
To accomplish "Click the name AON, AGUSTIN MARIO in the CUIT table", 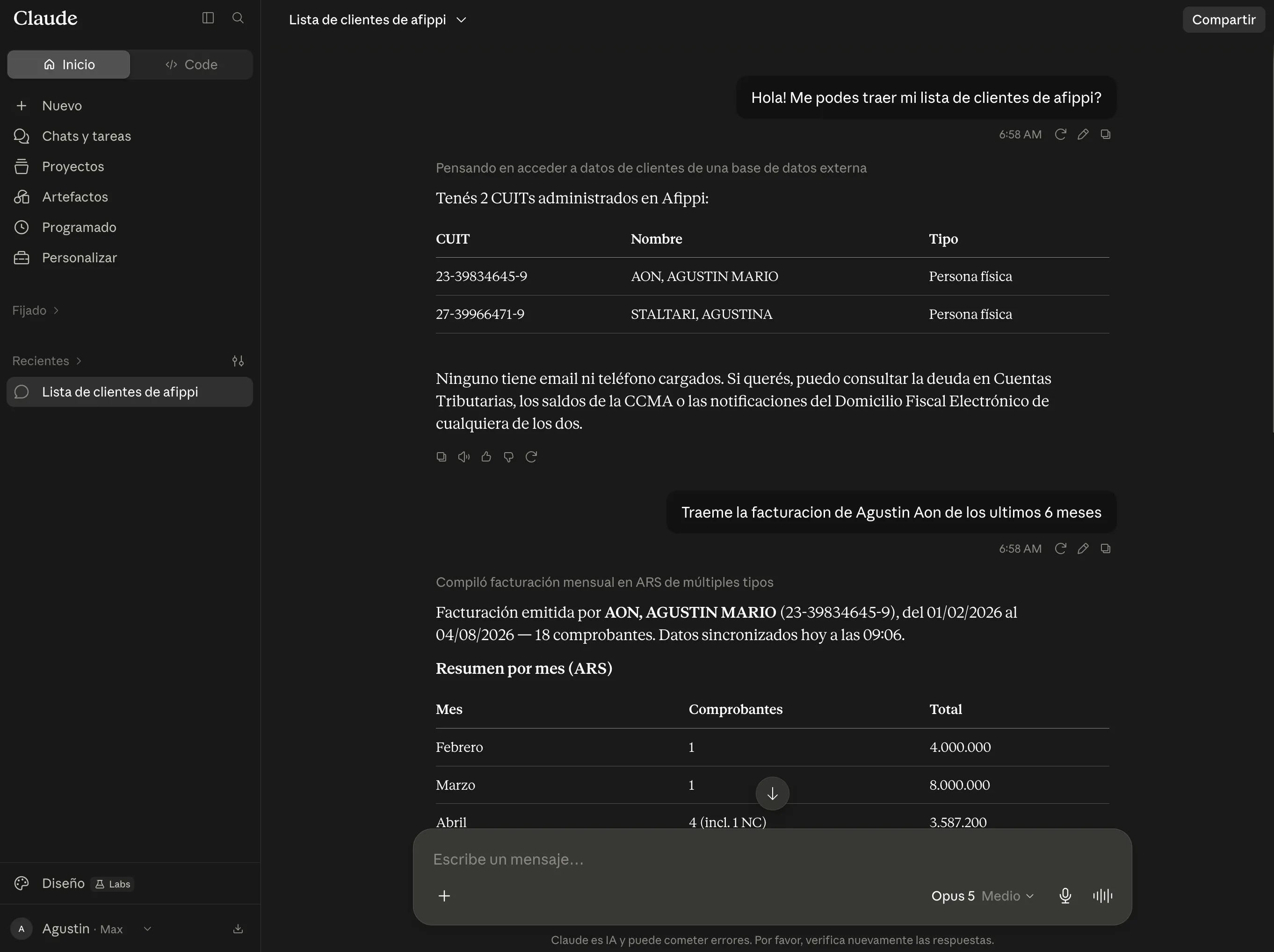I will click(x=704, y=276).
